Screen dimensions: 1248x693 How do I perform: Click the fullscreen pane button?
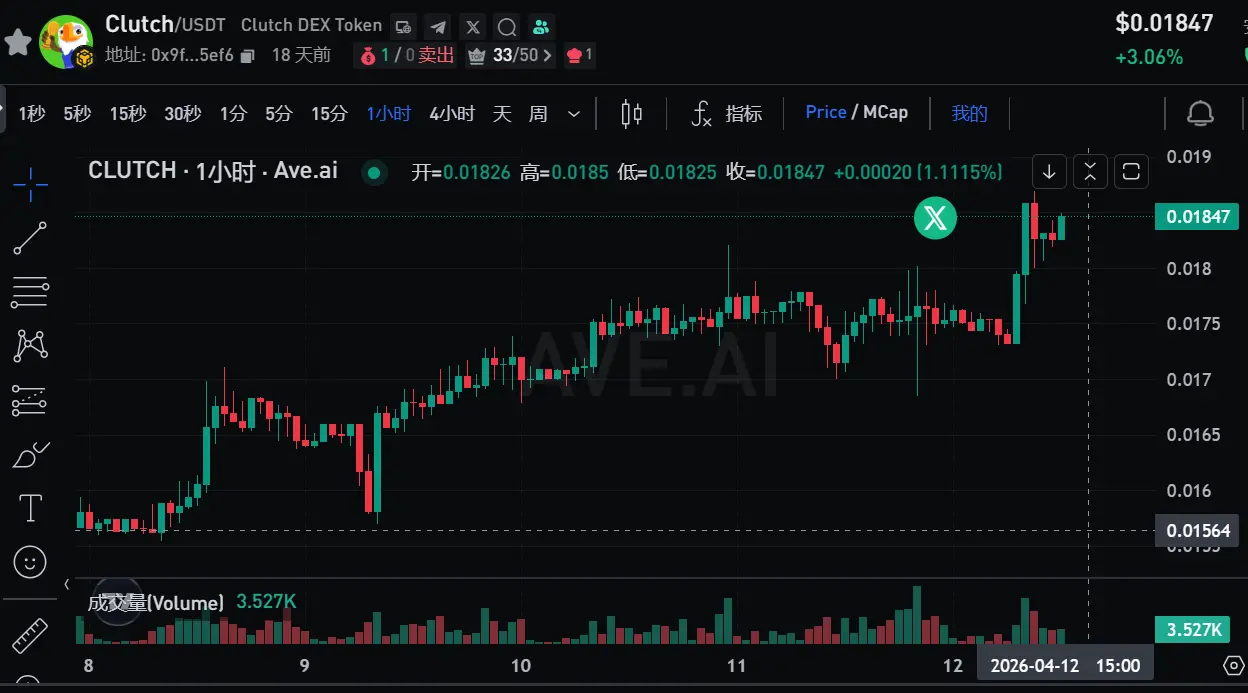point(1131,172)
